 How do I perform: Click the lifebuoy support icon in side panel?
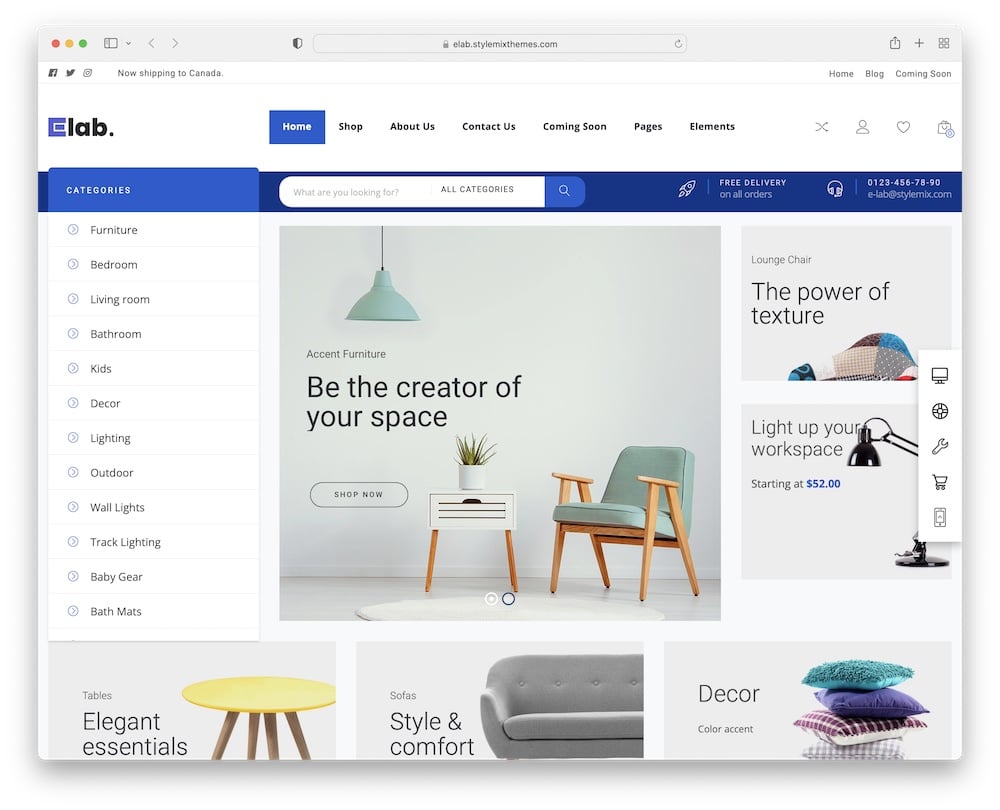point(939,411)
